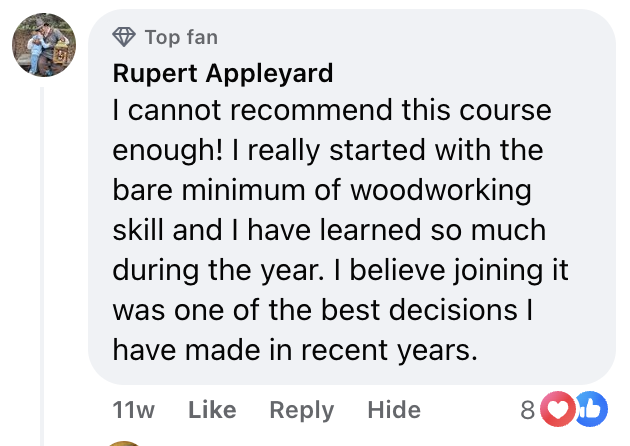630x446 pixels.
Task: Hide Rupert Appleyard's comment
Action: pyautogui.click(x=393, y=410)
